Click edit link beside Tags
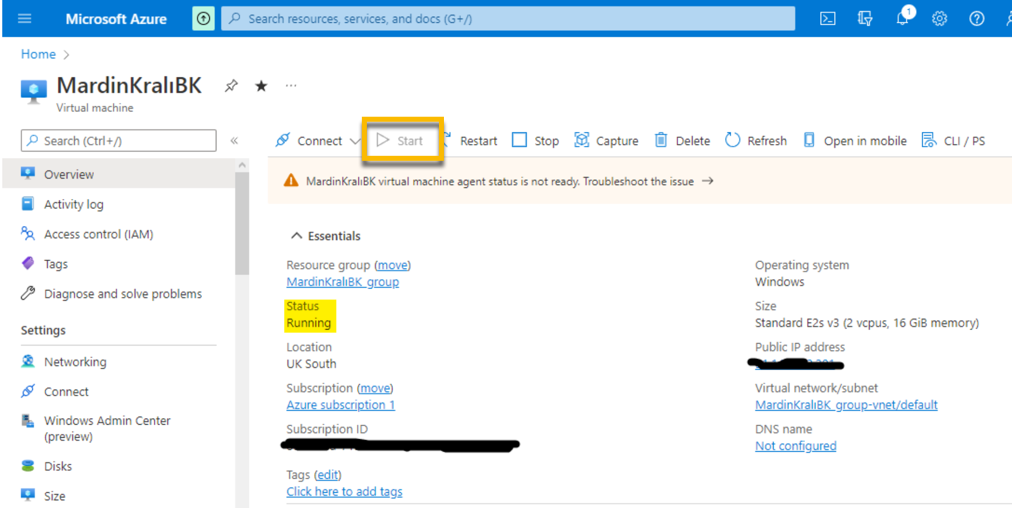Screen dimensions: 1012x508 point(327,474)
